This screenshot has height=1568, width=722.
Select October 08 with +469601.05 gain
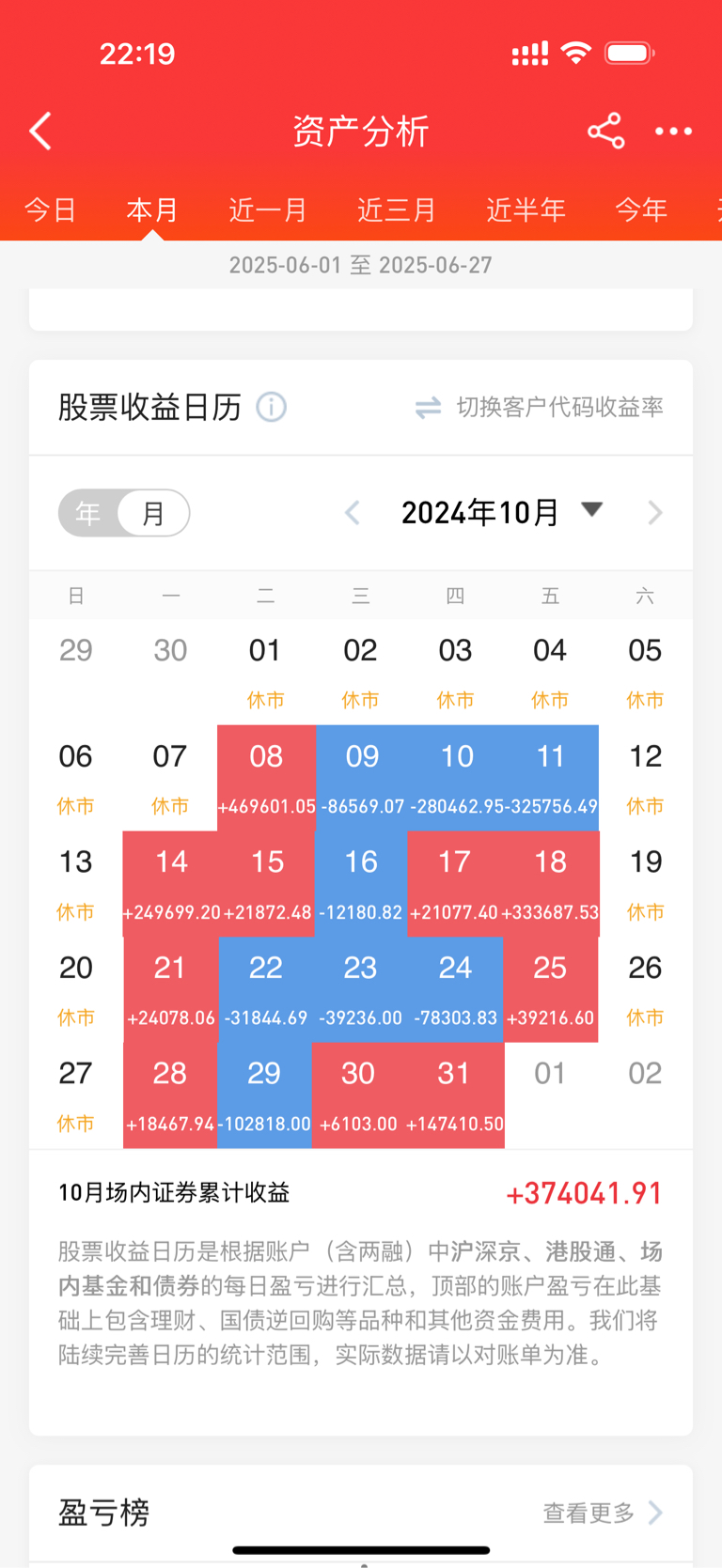click(x=266, y=778)
